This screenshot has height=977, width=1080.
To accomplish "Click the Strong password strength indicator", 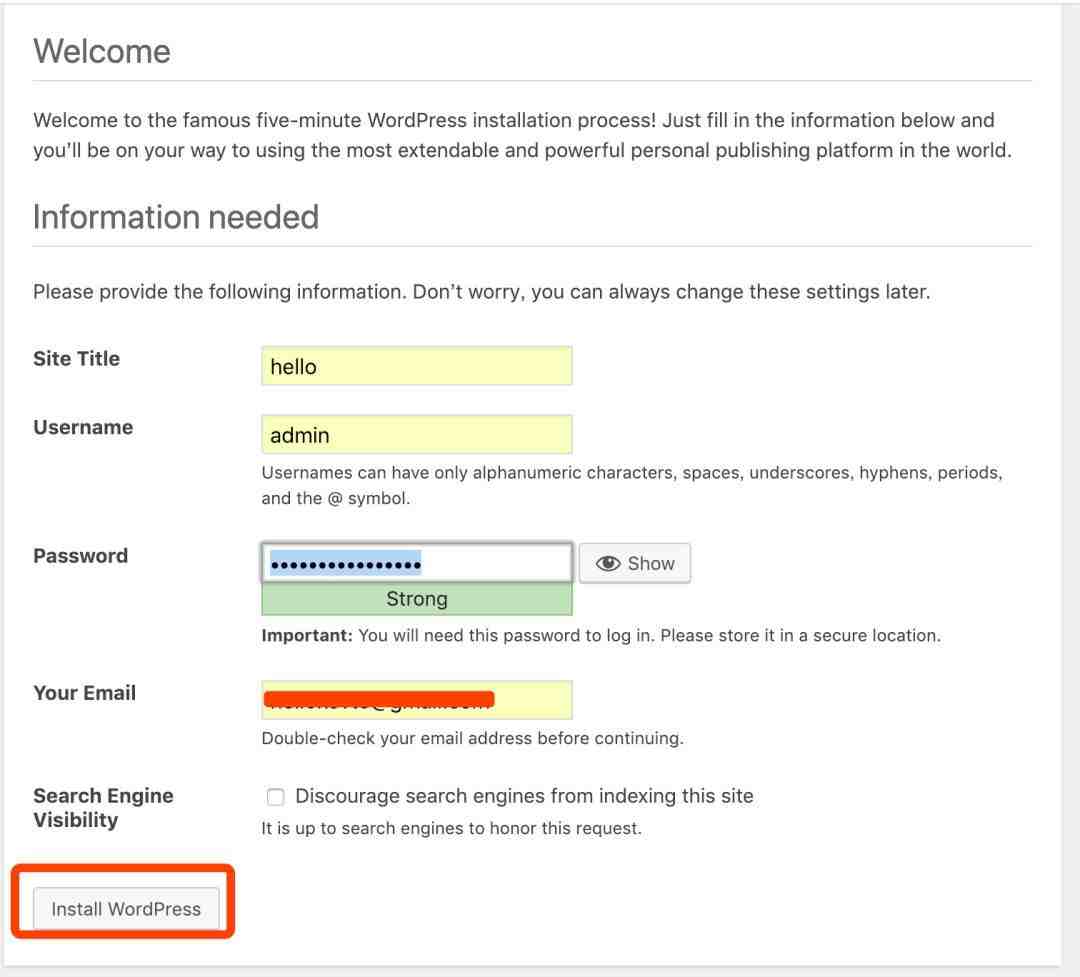I will pos(416,599).
